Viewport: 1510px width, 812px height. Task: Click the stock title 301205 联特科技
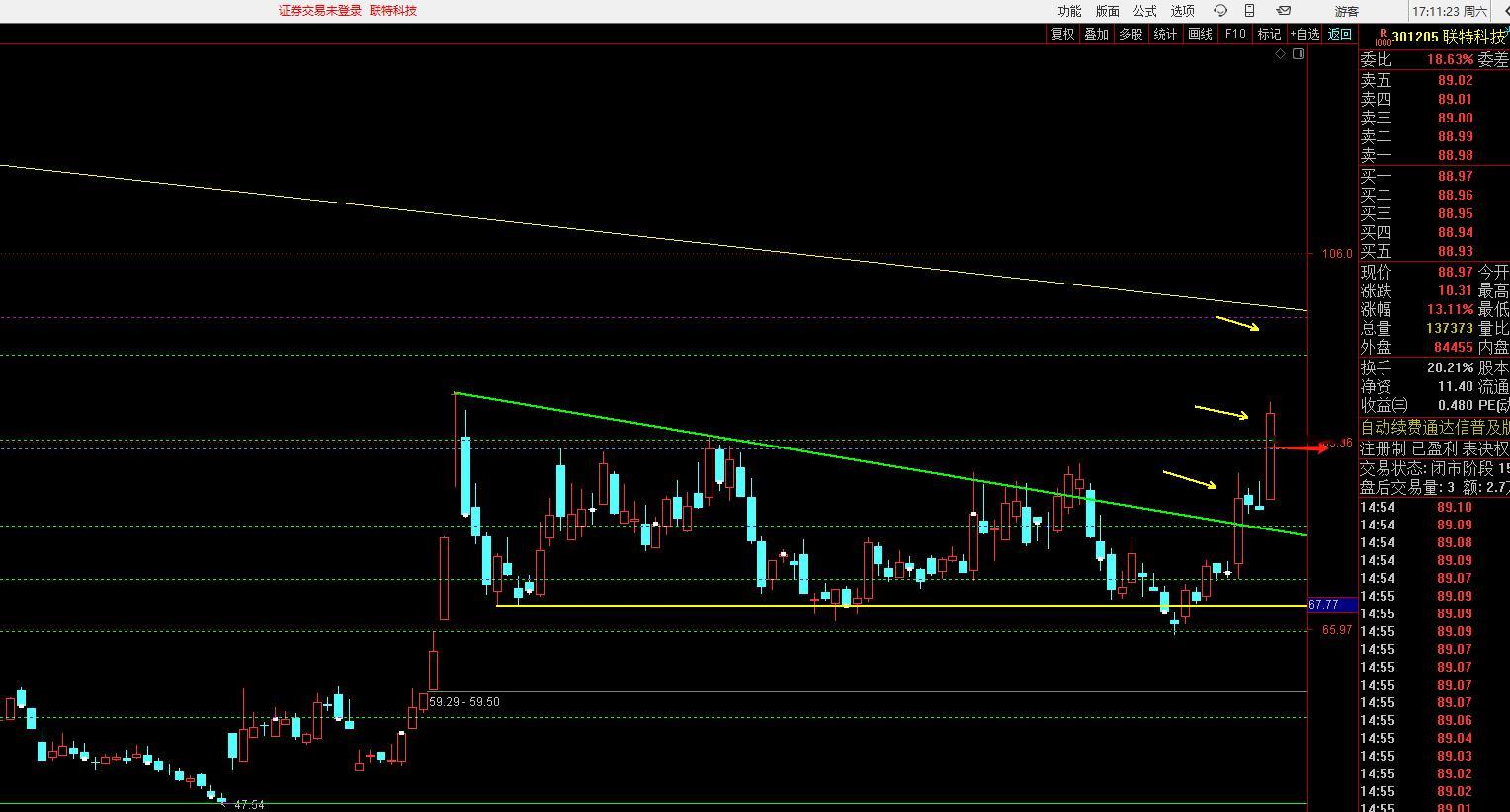coord(1449,37)
